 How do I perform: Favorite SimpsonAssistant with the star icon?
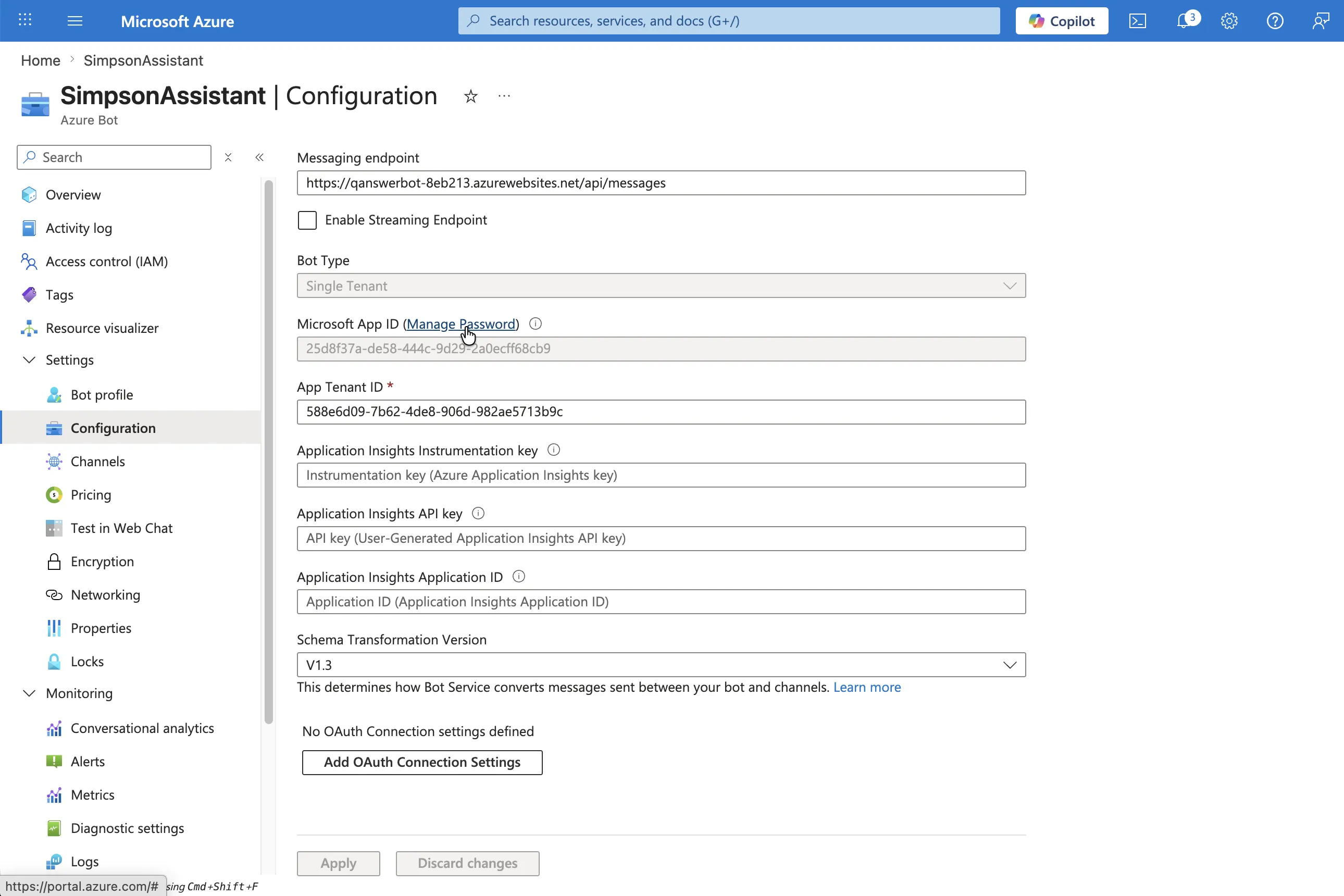pos(470,96)
